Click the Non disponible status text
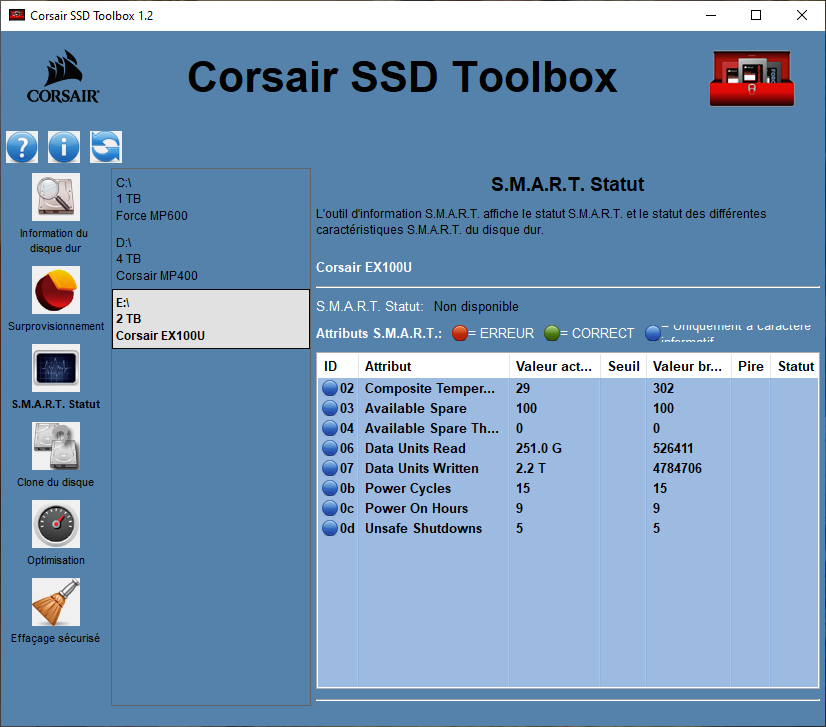The width and height of the screenshot is (826, 727). (476, 307)
